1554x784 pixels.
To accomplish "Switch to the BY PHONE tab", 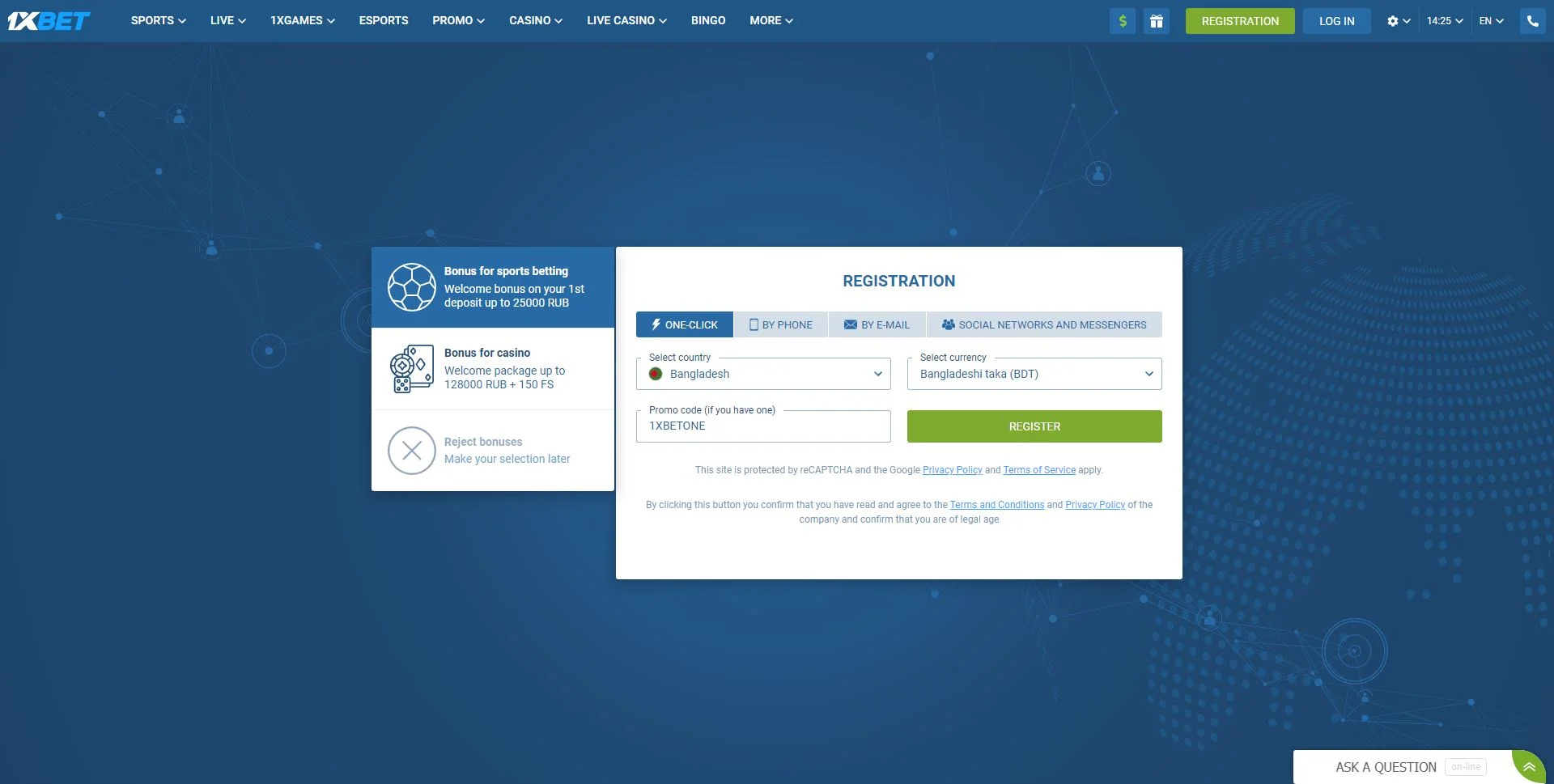I will (781, 324).
